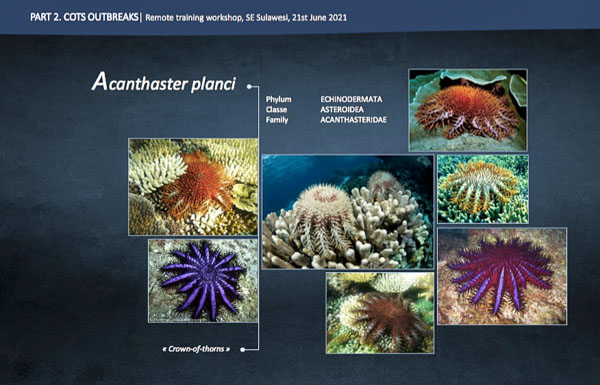The height and width of the screenshot is (385, 600).
Task: Select the Classe label
Action: (x=276, y=110)
